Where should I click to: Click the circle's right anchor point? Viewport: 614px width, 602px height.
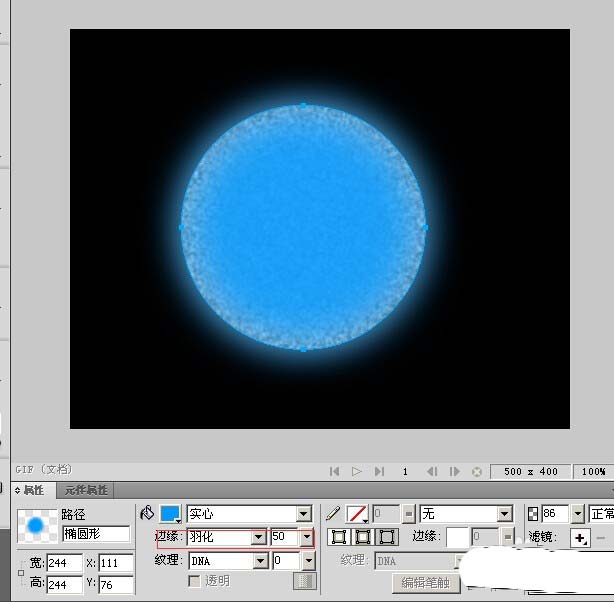pyautogui.click(x=426, y=227)
